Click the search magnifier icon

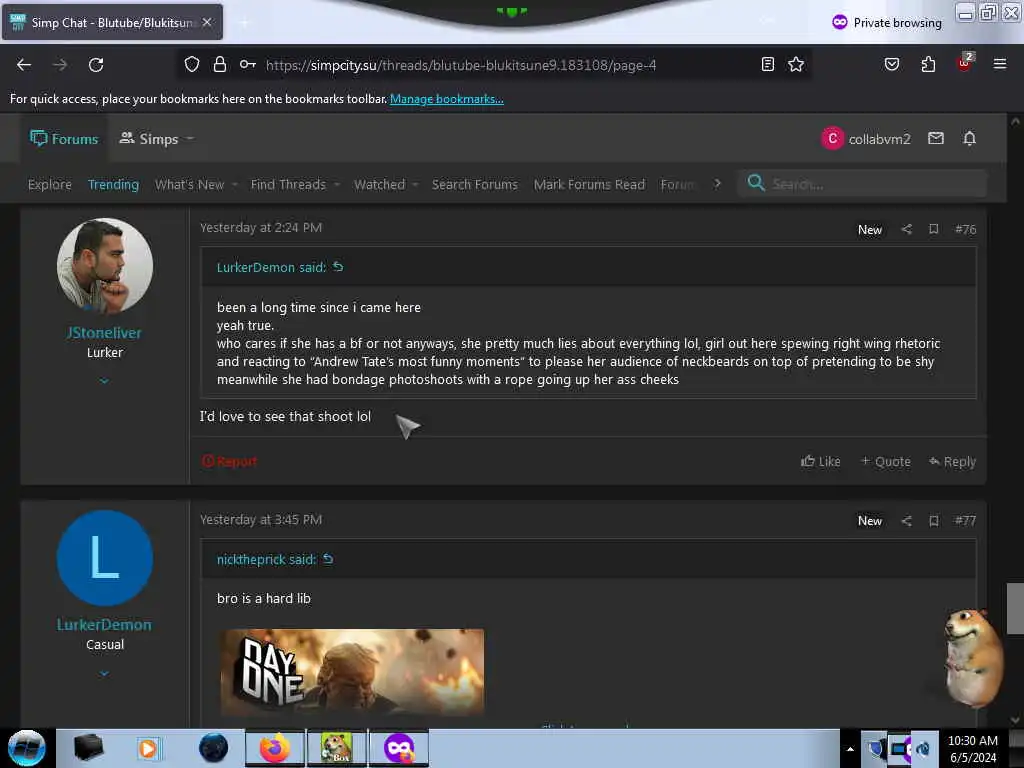pos(756,183)
